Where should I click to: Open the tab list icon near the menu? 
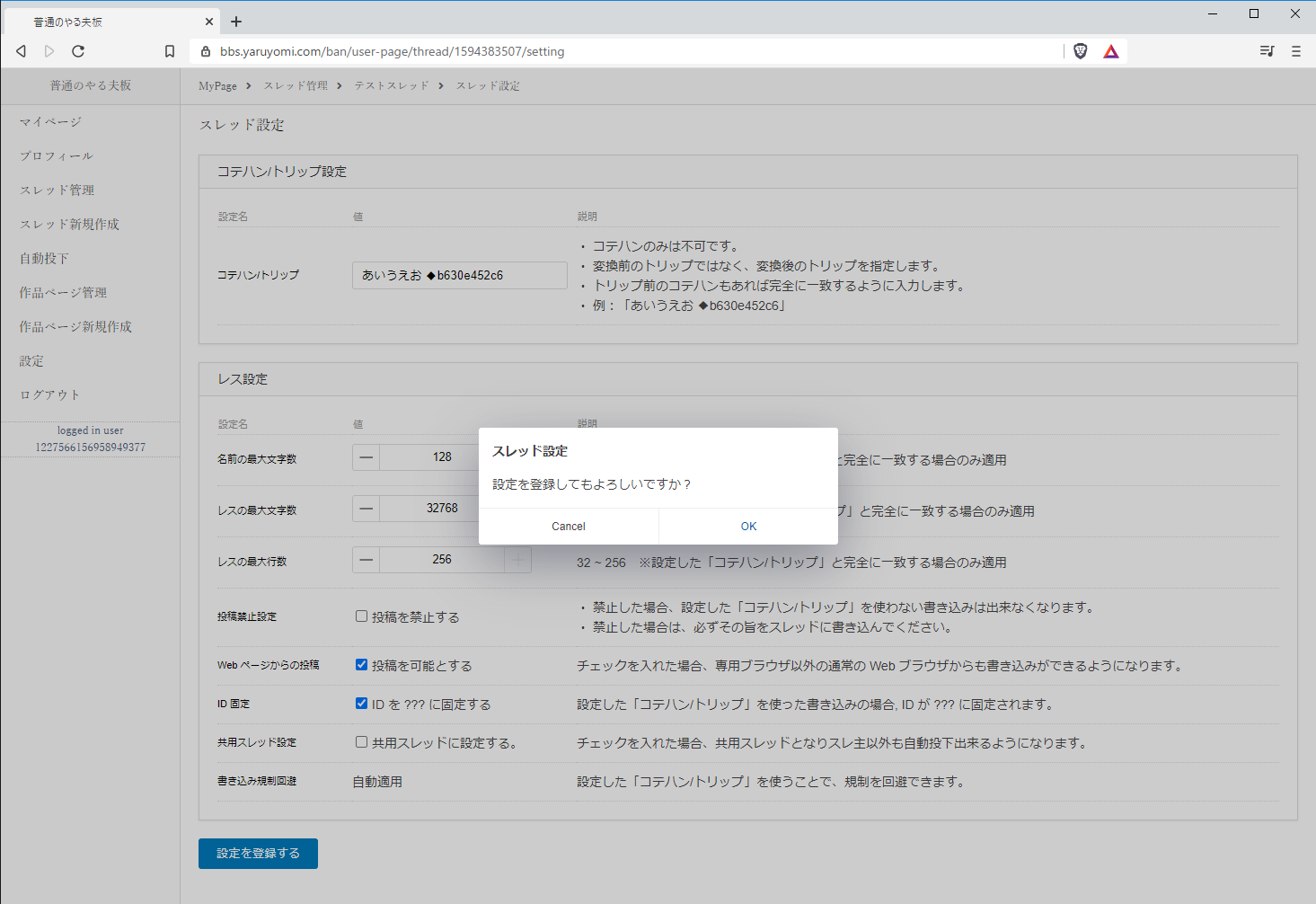point(1267,51)
